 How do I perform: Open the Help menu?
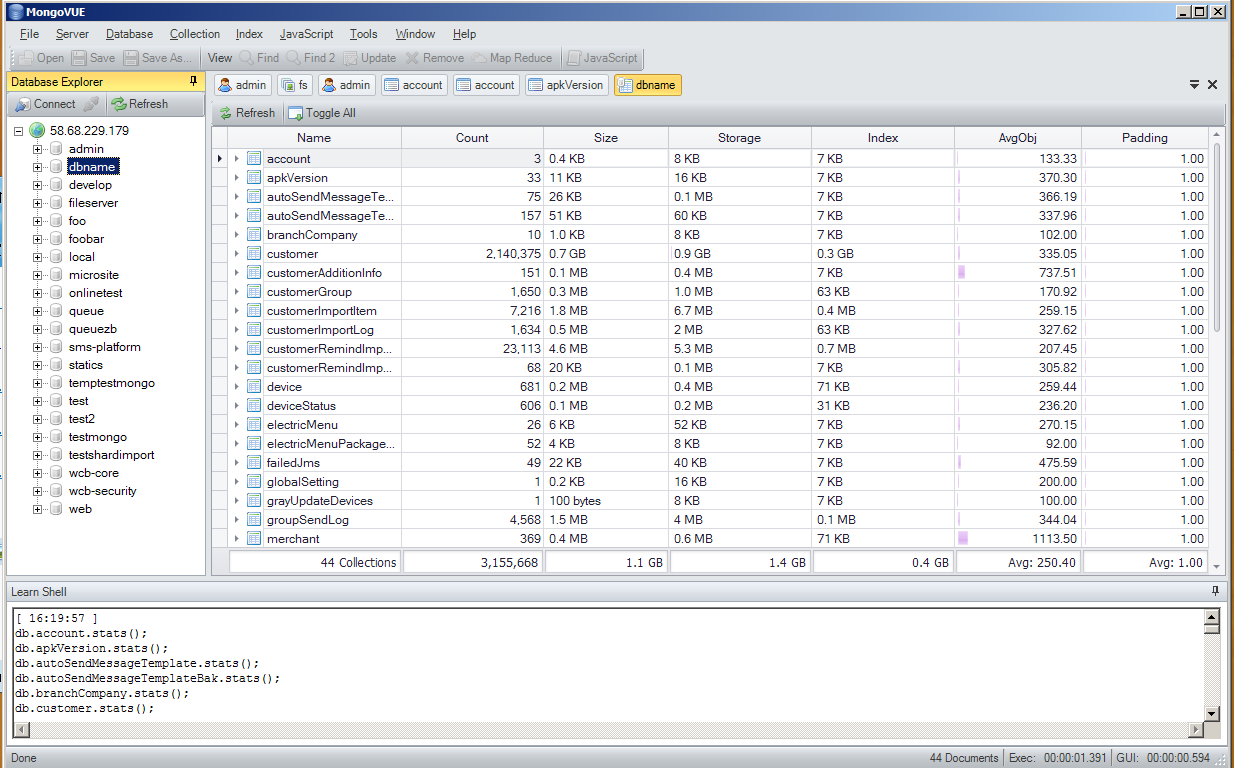[x=464, y=34]
